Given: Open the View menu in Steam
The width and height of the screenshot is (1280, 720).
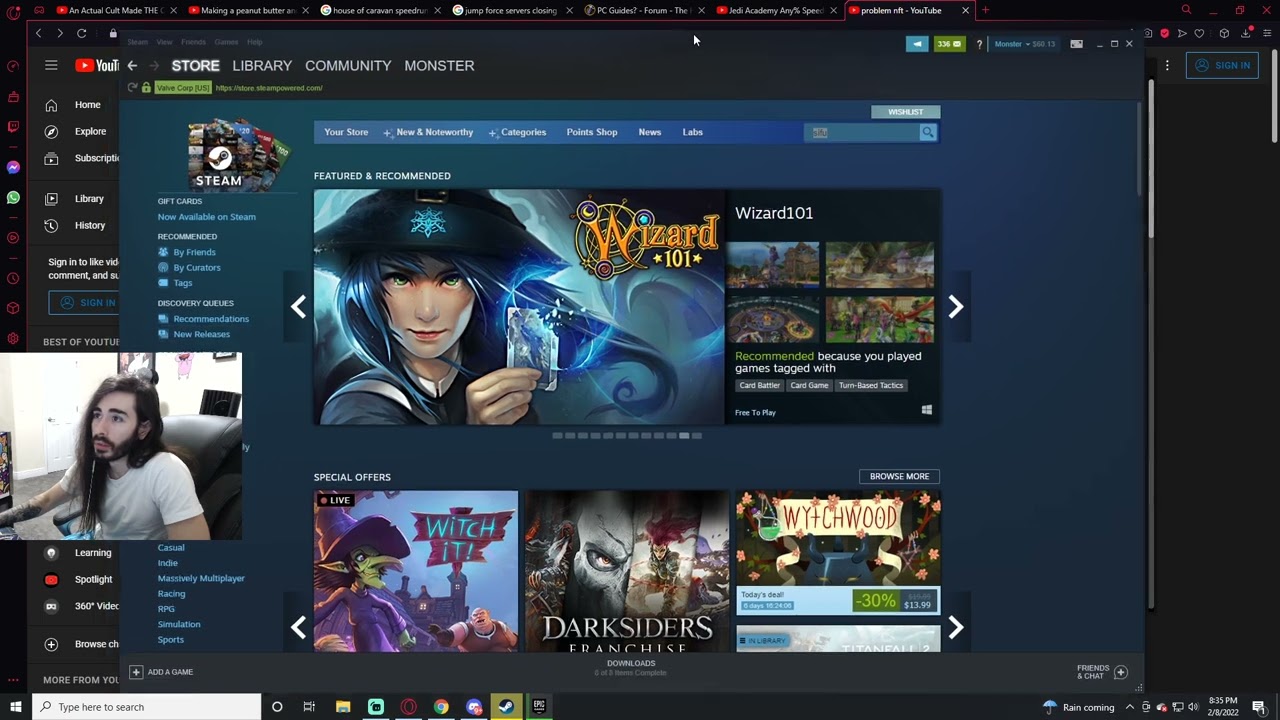Looking at the screenshot, I should (164, 42).
